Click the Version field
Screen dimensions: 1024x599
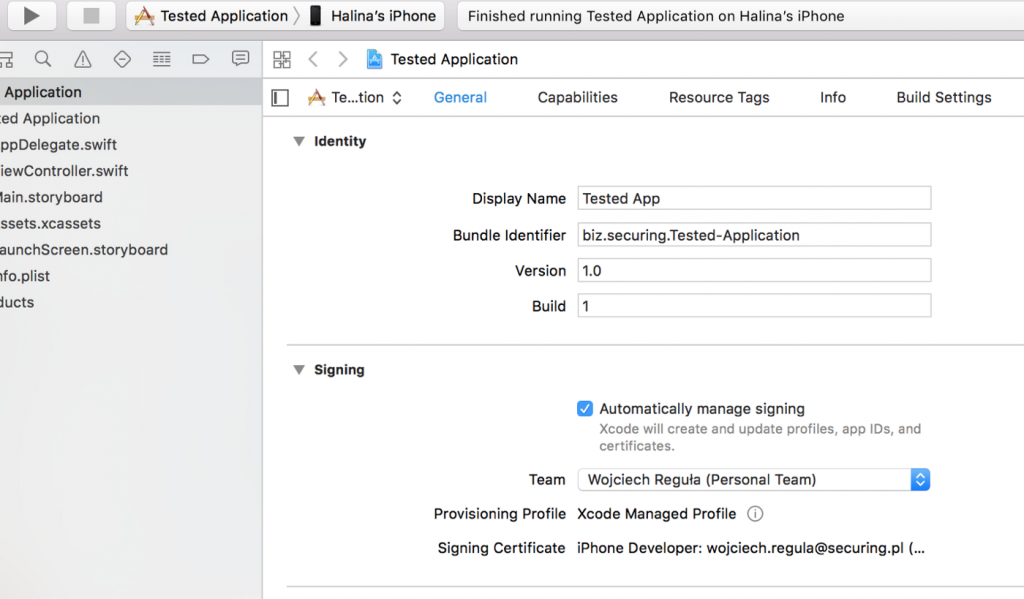point(754,270)
